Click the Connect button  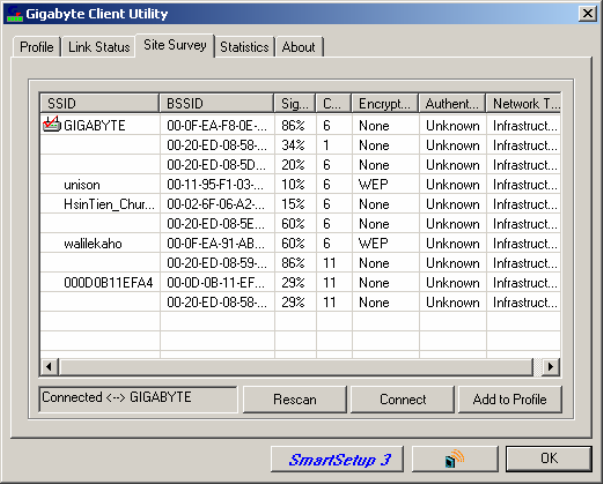point(403,399)
